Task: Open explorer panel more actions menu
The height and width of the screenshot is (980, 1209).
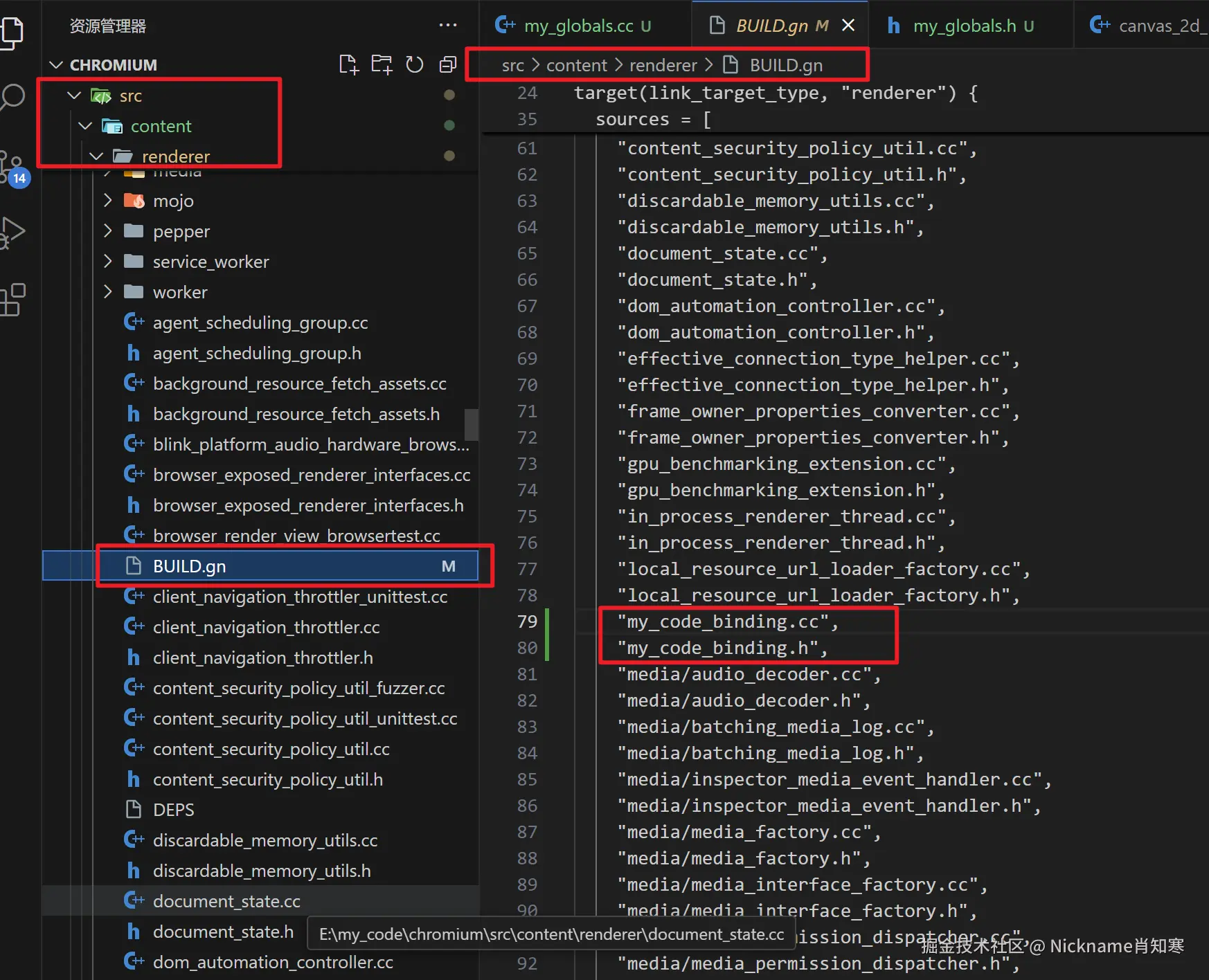Action: tap(448, 26)
